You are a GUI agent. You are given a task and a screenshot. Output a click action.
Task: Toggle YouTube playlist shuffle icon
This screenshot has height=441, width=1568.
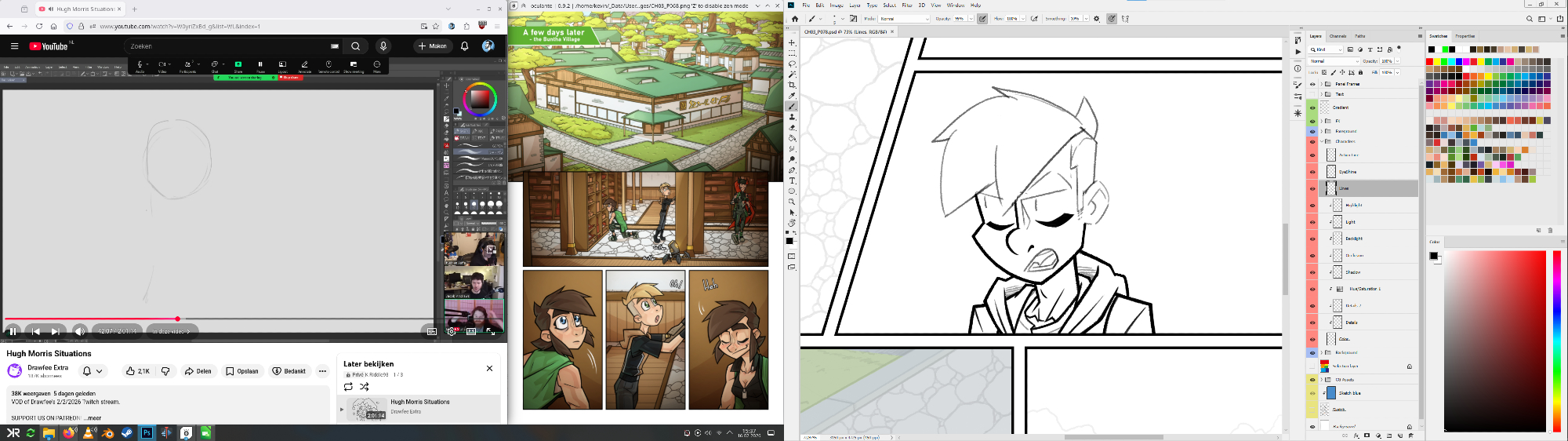pyautogui.click(x=364, y=387)
